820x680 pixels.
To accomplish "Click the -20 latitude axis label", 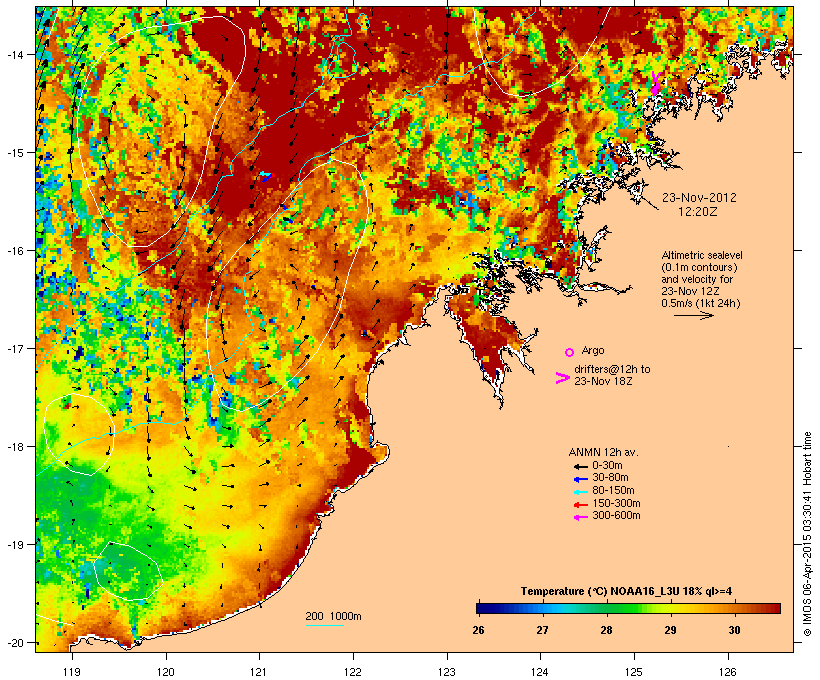I will pyautogui.click(x=14, y=643).
